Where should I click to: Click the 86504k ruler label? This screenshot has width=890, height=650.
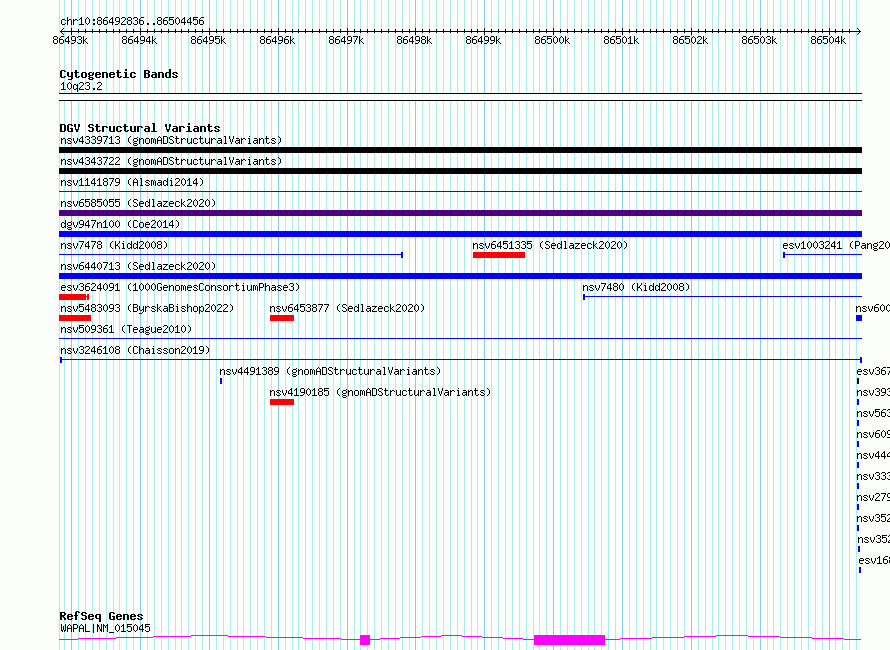(828, 40)
